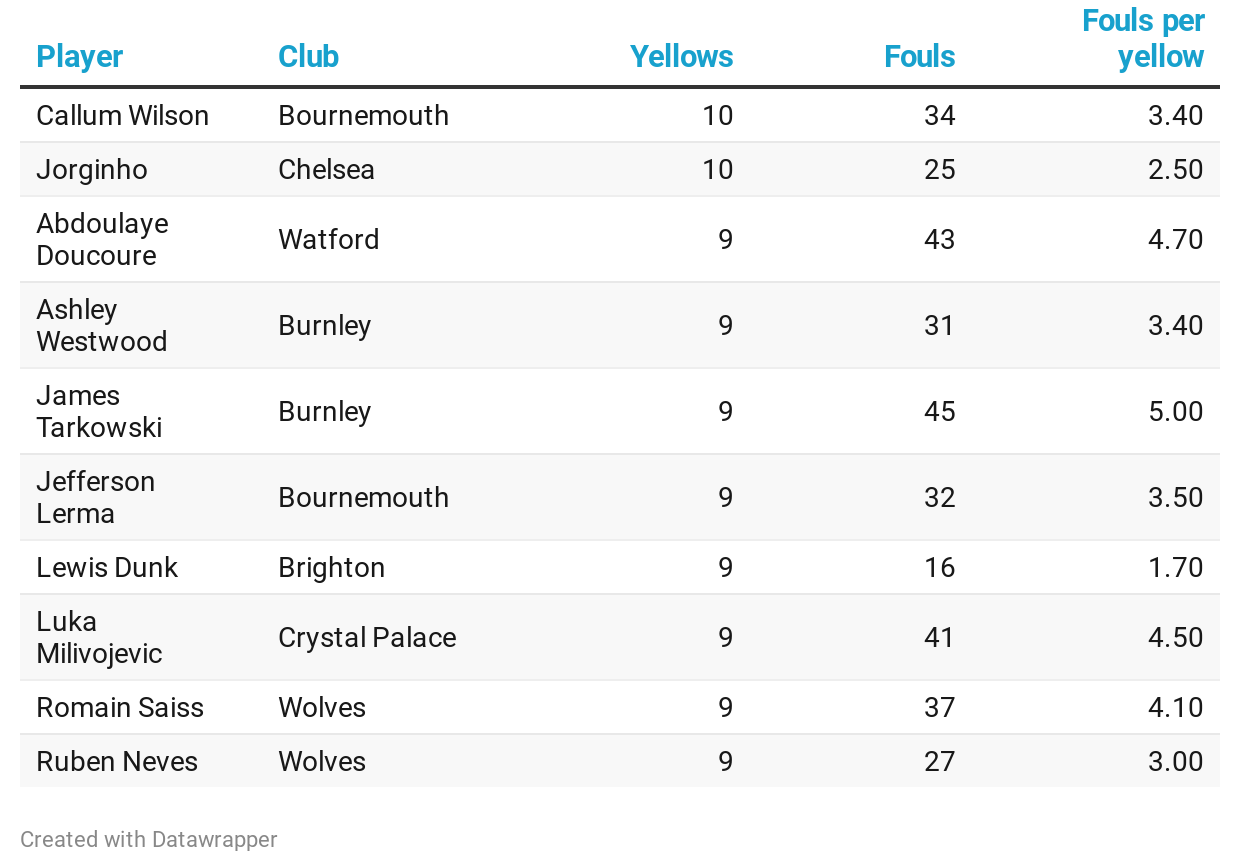The image size is (1240, 867).
Task: Select the Fouls column header
Action: (919, 57)
